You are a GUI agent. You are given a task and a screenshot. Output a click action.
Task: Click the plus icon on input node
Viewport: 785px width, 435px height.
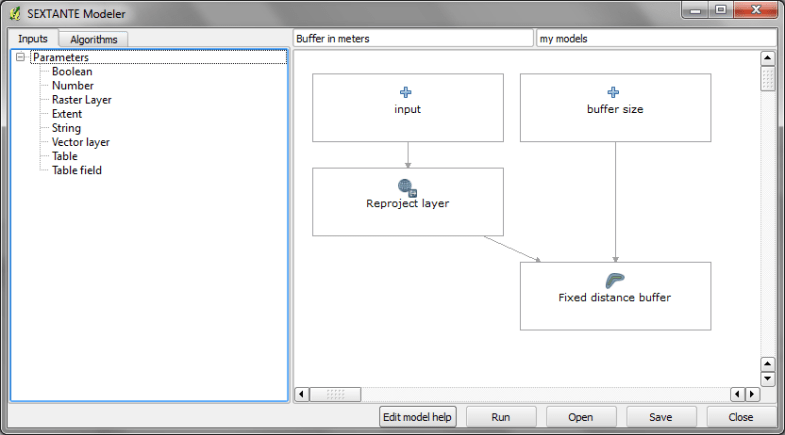pos(407,92)
